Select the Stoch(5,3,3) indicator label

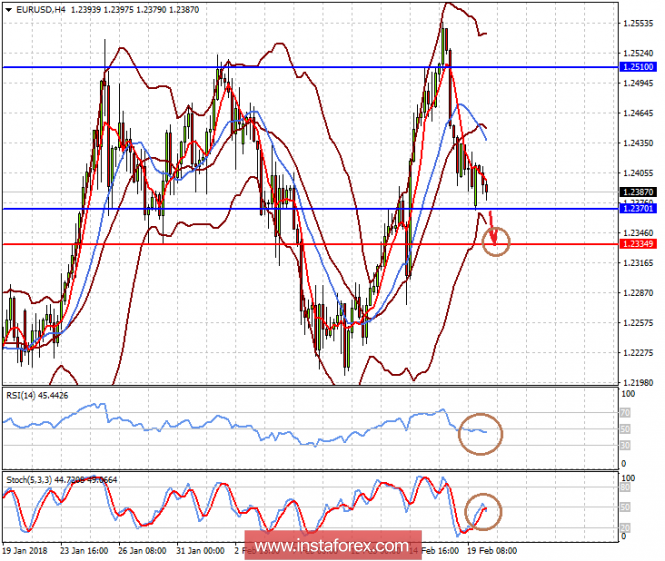pos(58,478)
